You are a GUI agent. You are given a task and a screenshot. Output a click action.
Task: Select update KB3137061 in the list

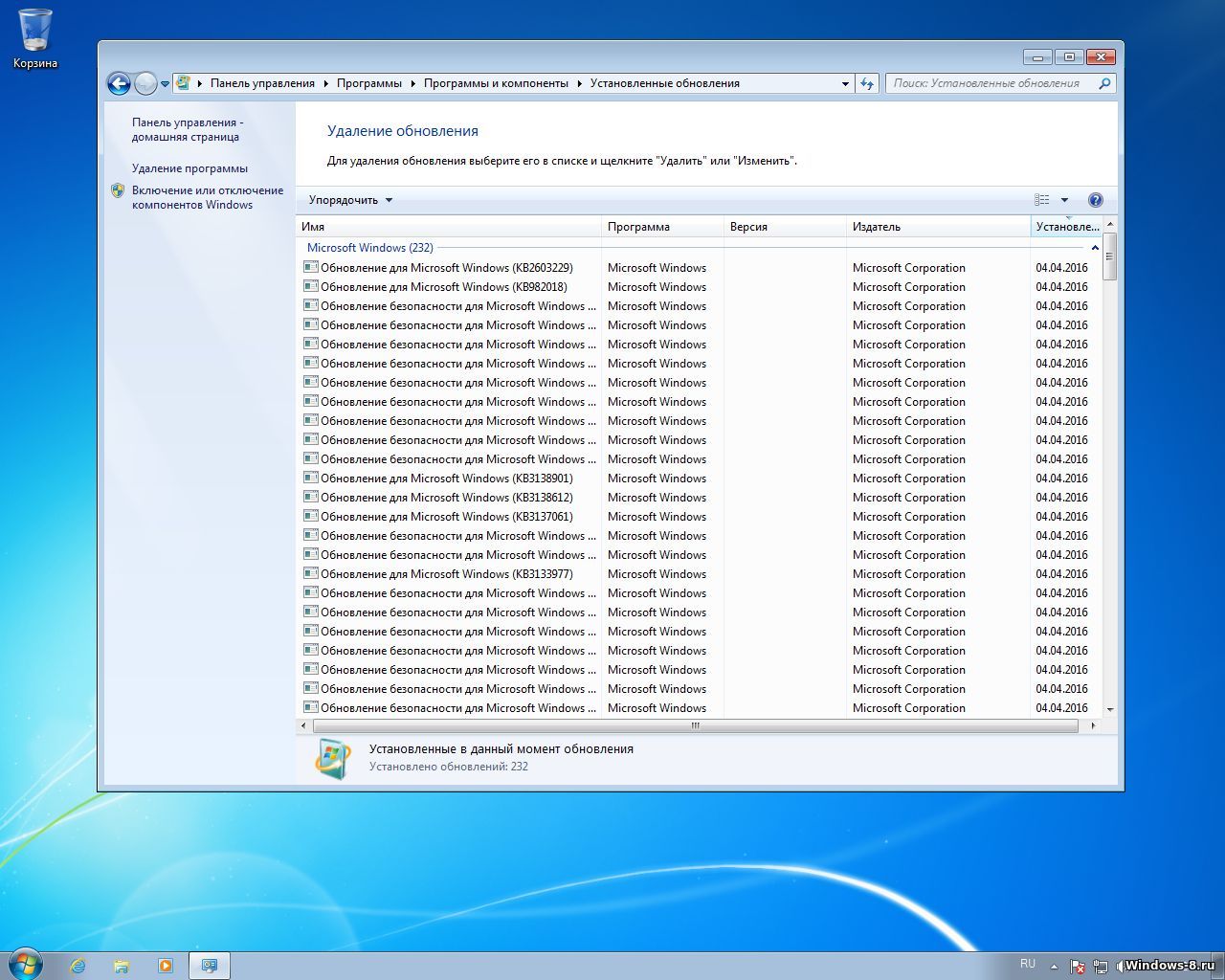[699, 517]
